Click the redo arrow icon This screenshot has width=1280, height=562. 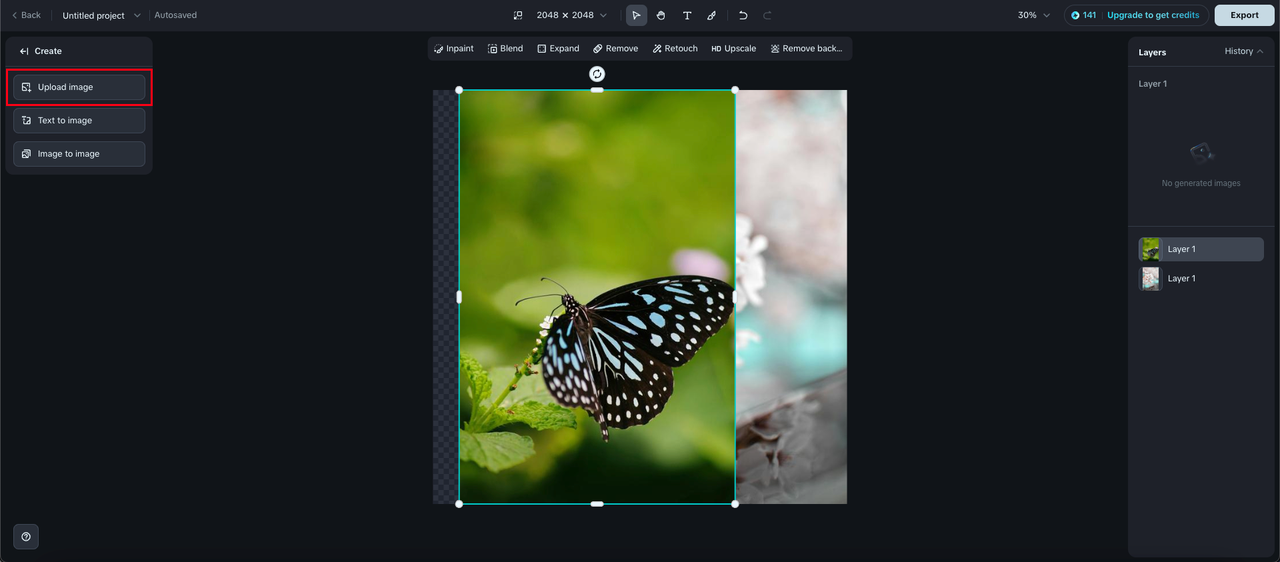coord(767,15)
